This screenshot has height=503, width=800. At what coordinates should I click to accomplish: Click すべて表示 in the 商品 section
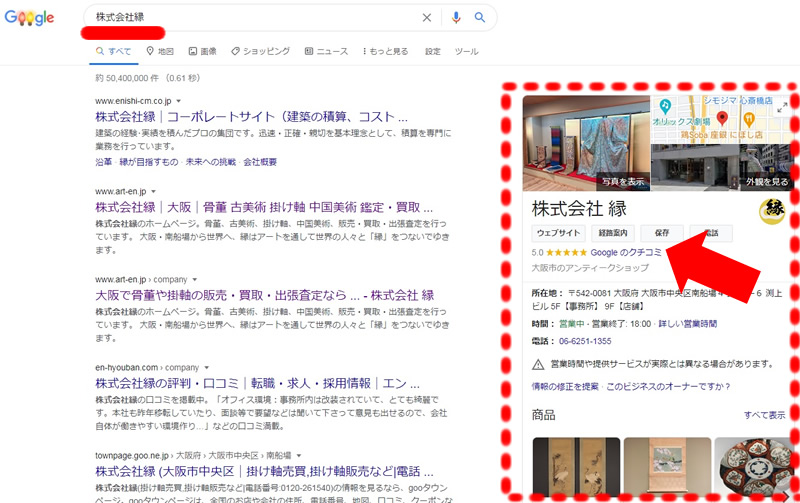[x=764, y=415]
